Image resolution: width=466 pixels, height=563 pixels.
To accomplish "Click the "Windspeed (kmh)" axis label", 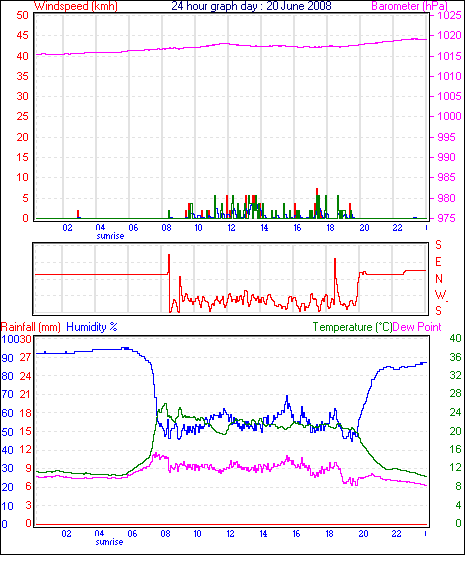I will tap(75, 6).
